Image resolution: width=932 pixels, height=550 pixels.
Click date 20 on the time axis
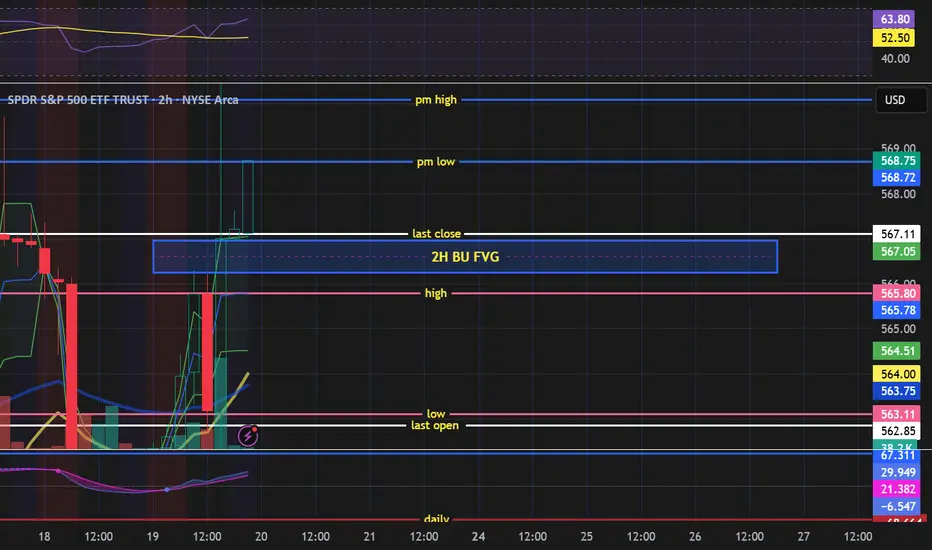[x=261, y=536]
